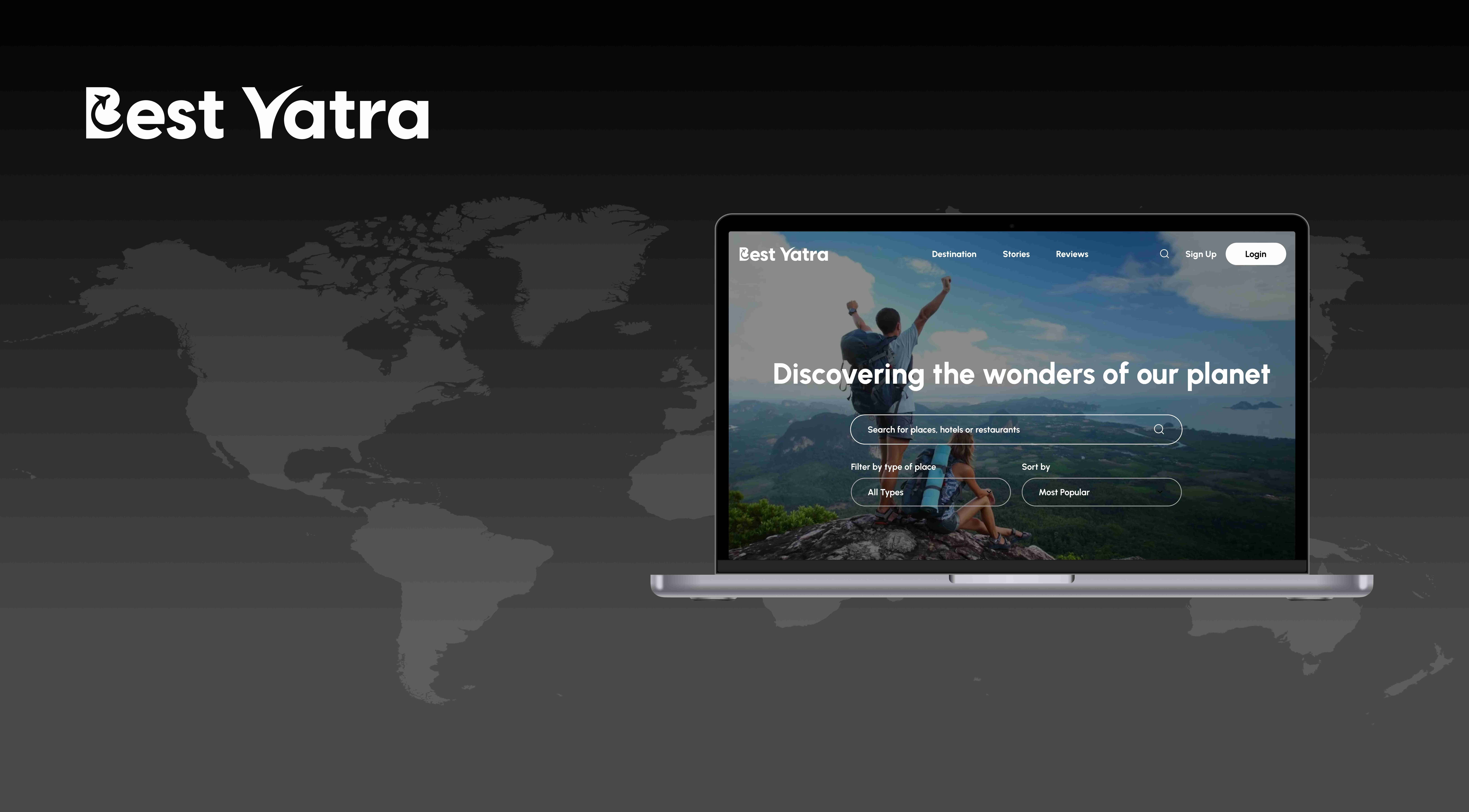Viewport: 1469px width, 812px height.
Task: Open the Destination menu item
Action: pos(954,254)
